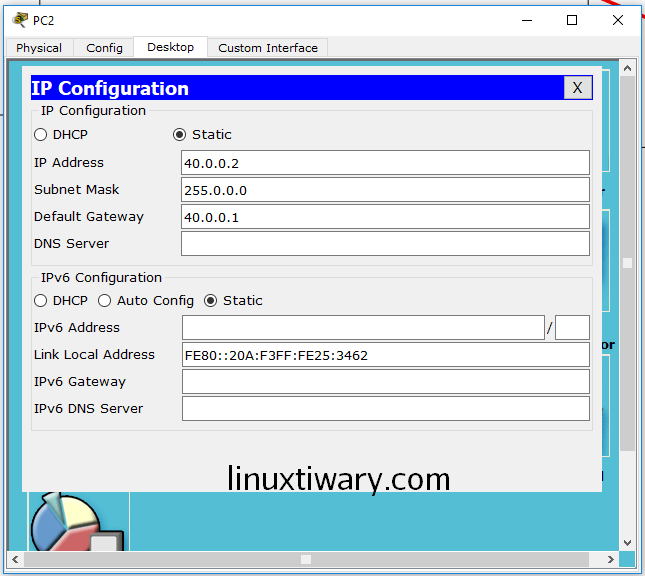Click the IP Address field showing 40.0.0.2

tap(385, 163)
